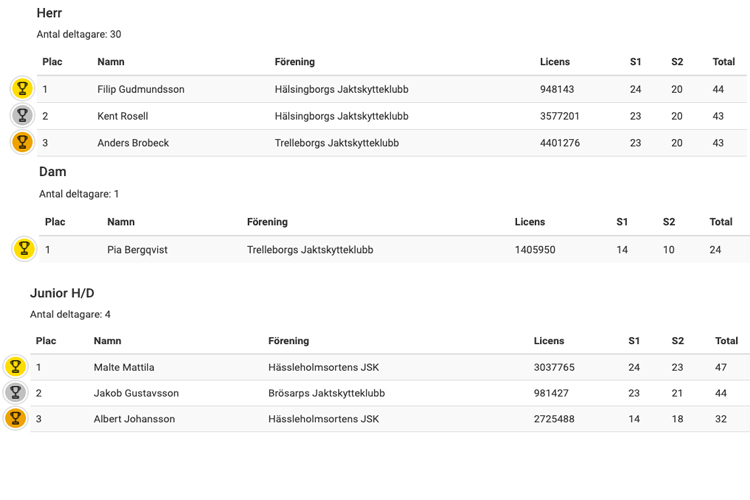Image resolution: width=750 pixels, height=500 pixels.
Task: Click the silver trophy beside Jakob Gustavsson
Action: 15,392
